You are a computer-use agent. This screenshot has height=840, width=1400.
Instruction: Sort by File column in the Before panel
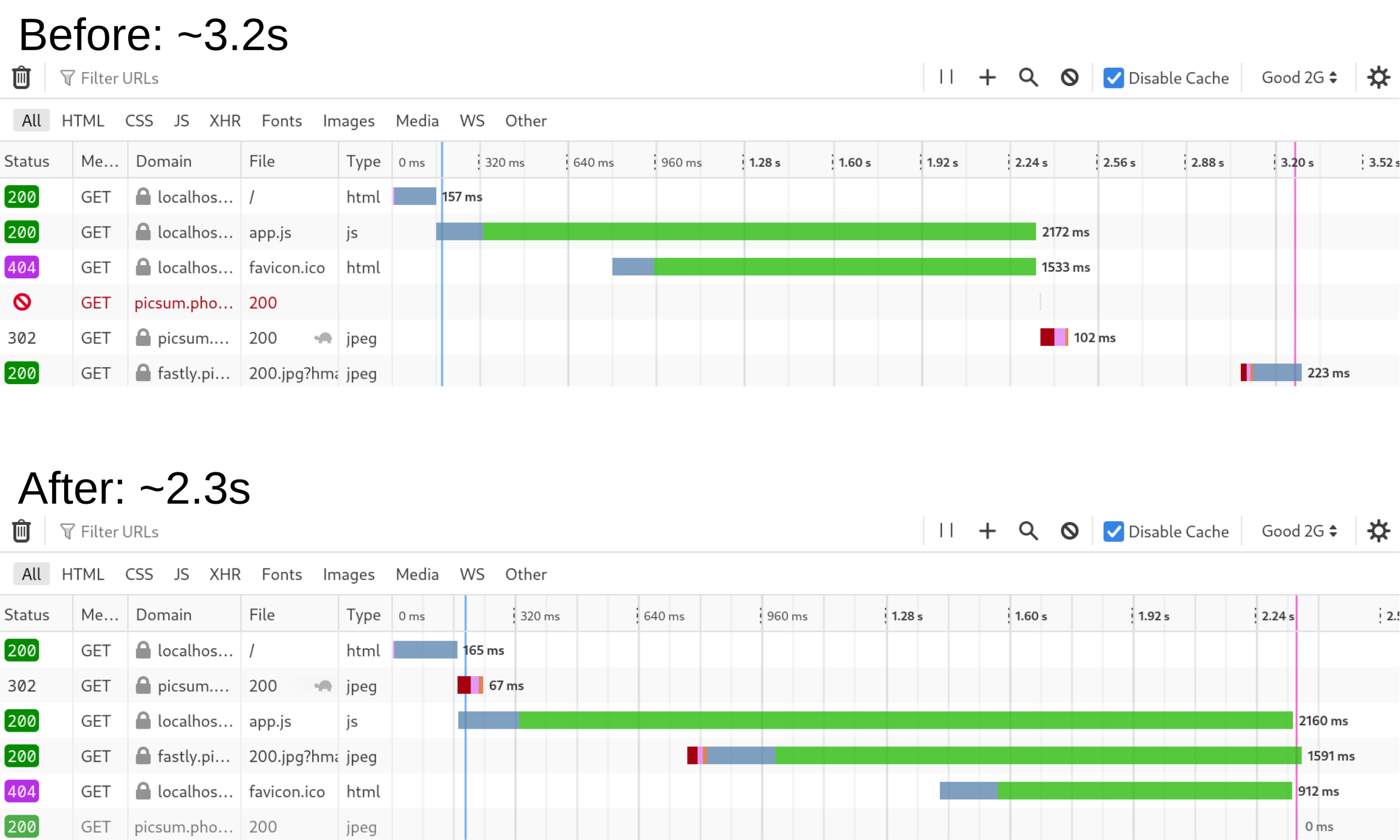pyautogui.click(x=290, y=161)
